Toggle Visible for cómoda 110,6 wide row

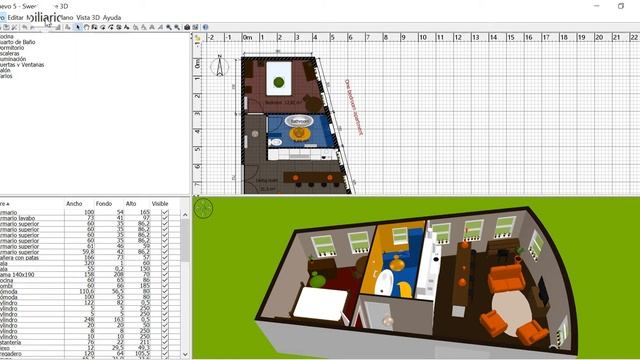164,292
